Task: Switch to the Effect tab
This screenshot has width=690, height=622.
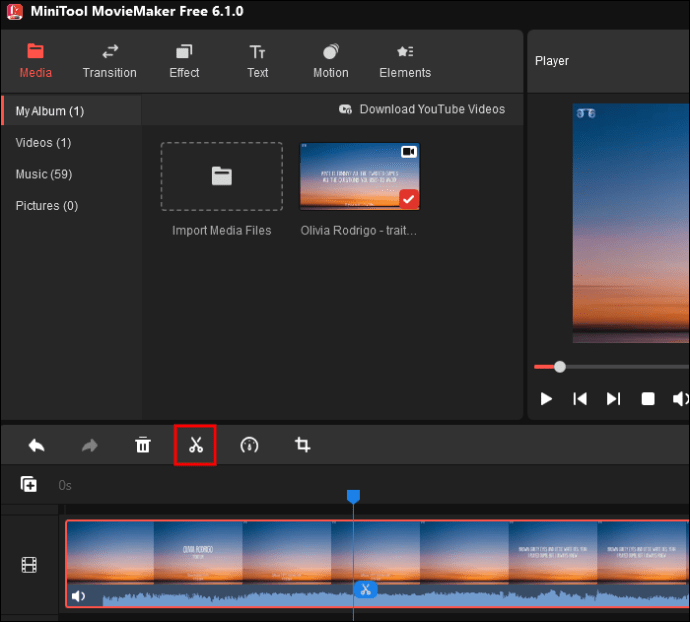Action: (184, 61)
